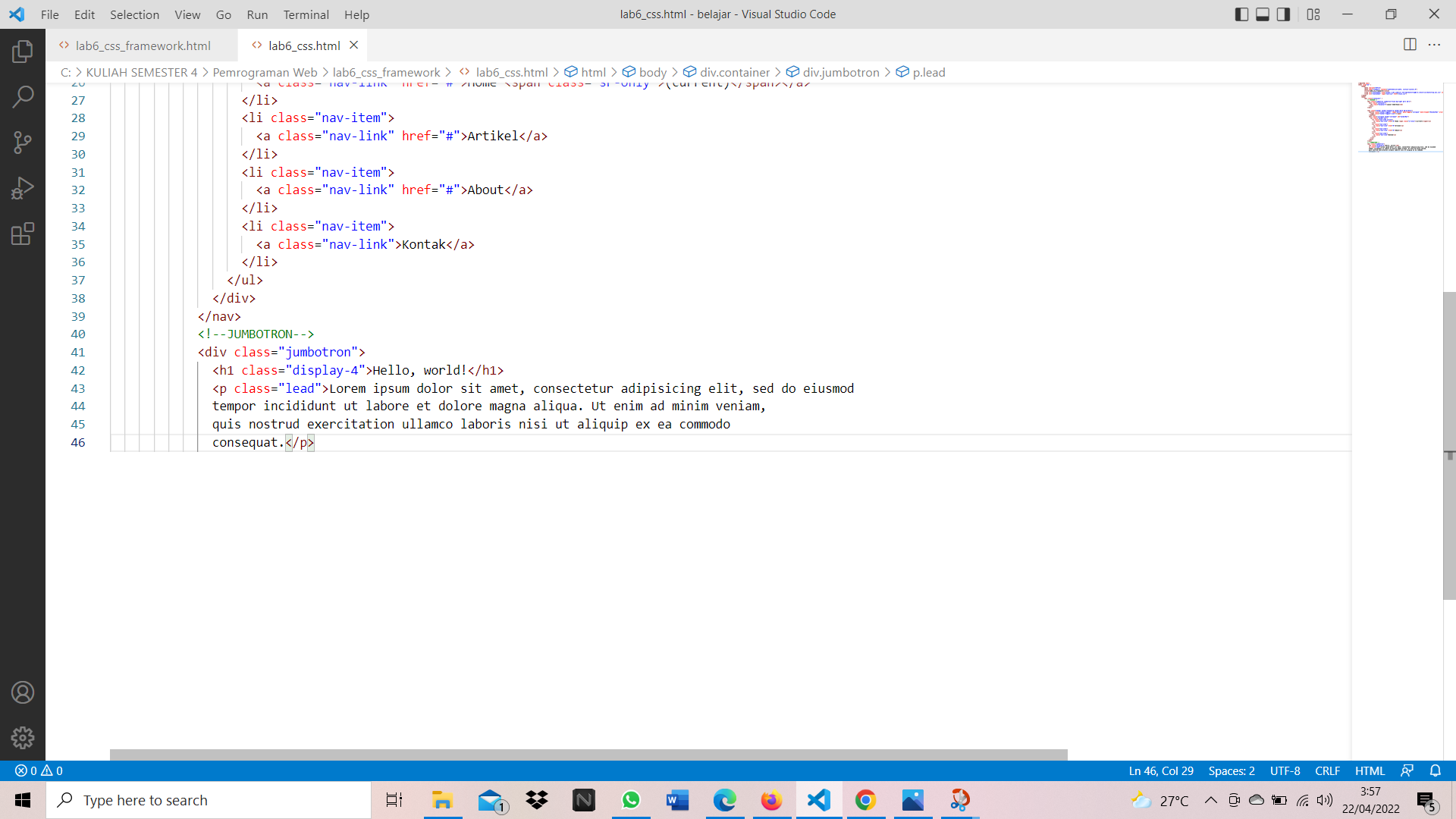Open the div.jumbotron breadcrumb dropdown
Screen dimensions: 1456x819
pos(842,72)
